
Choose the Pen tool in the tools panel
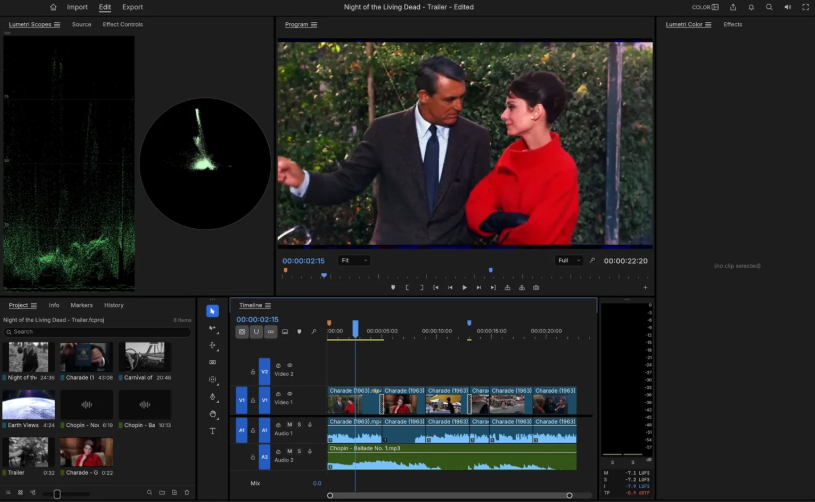[213, 397]
